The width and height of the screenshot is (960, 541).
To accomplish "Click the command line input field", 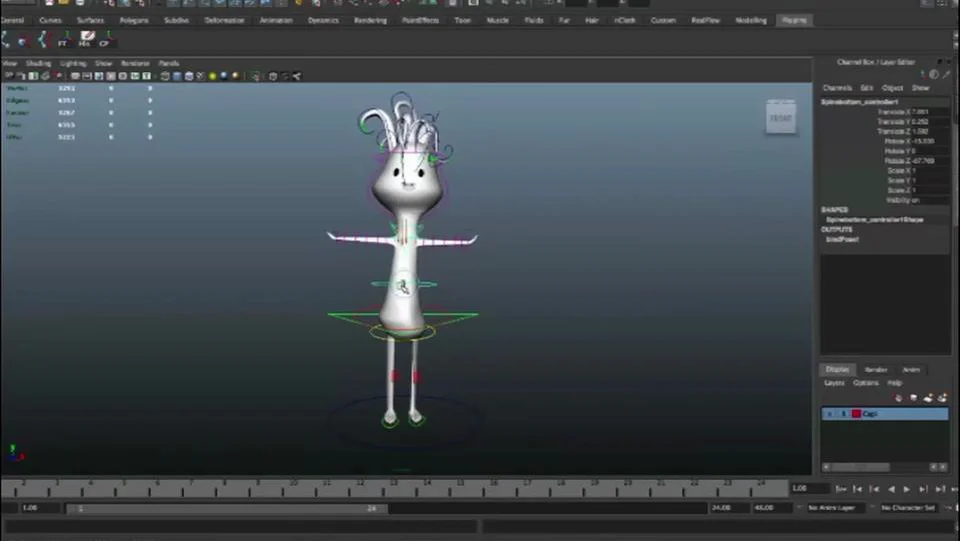I will pos(240,526).
